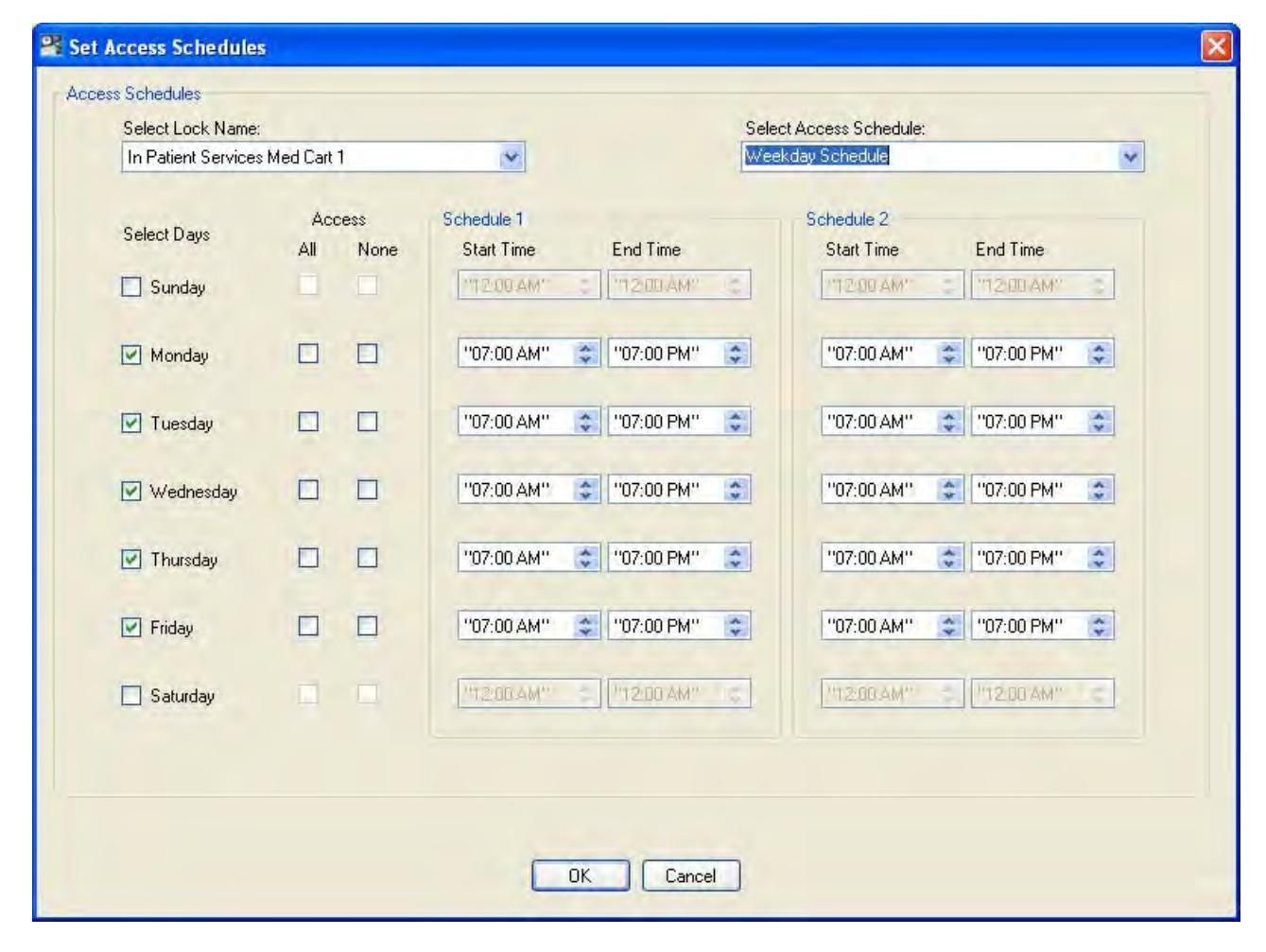Click the Select Days heading
The image size is (1266, 952).
[166, 234]
